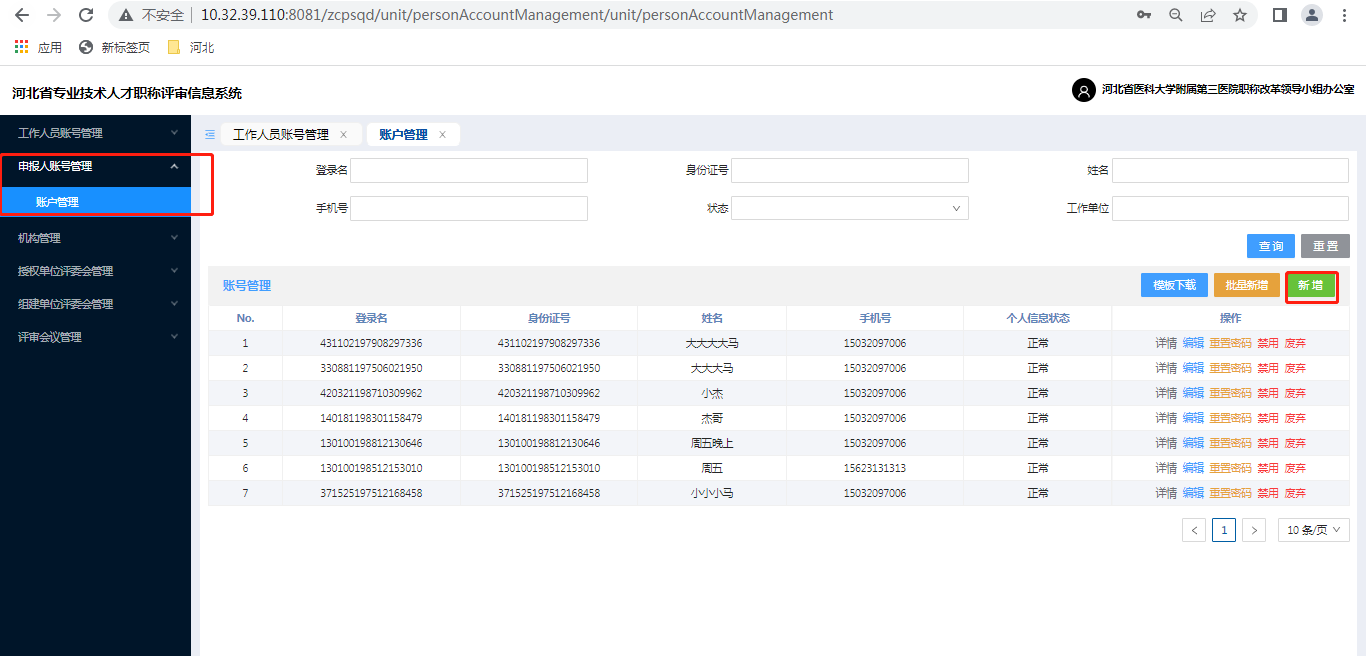
Task: Bookmark this page with star icon
Action: 1240,15
